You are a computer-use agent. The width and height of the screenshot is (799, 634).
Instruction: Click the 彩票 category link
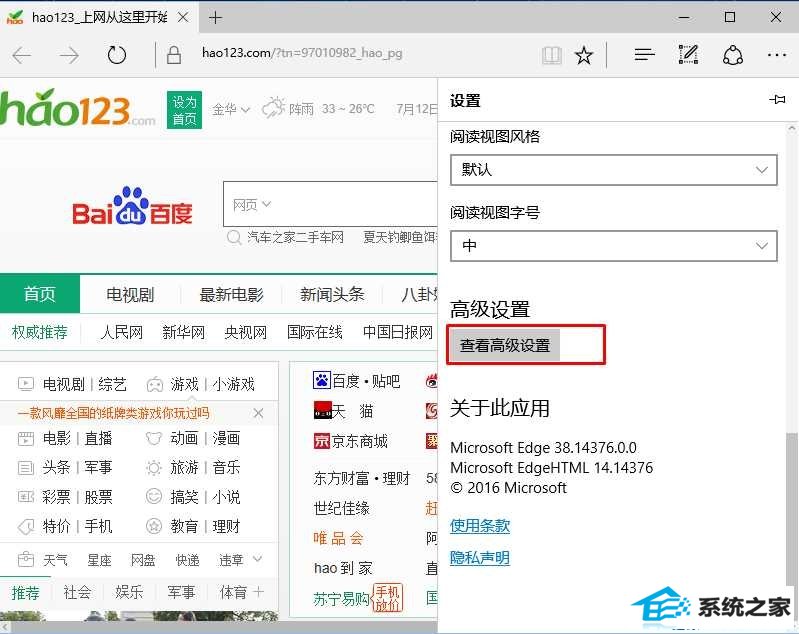click(x=57, y=497)
